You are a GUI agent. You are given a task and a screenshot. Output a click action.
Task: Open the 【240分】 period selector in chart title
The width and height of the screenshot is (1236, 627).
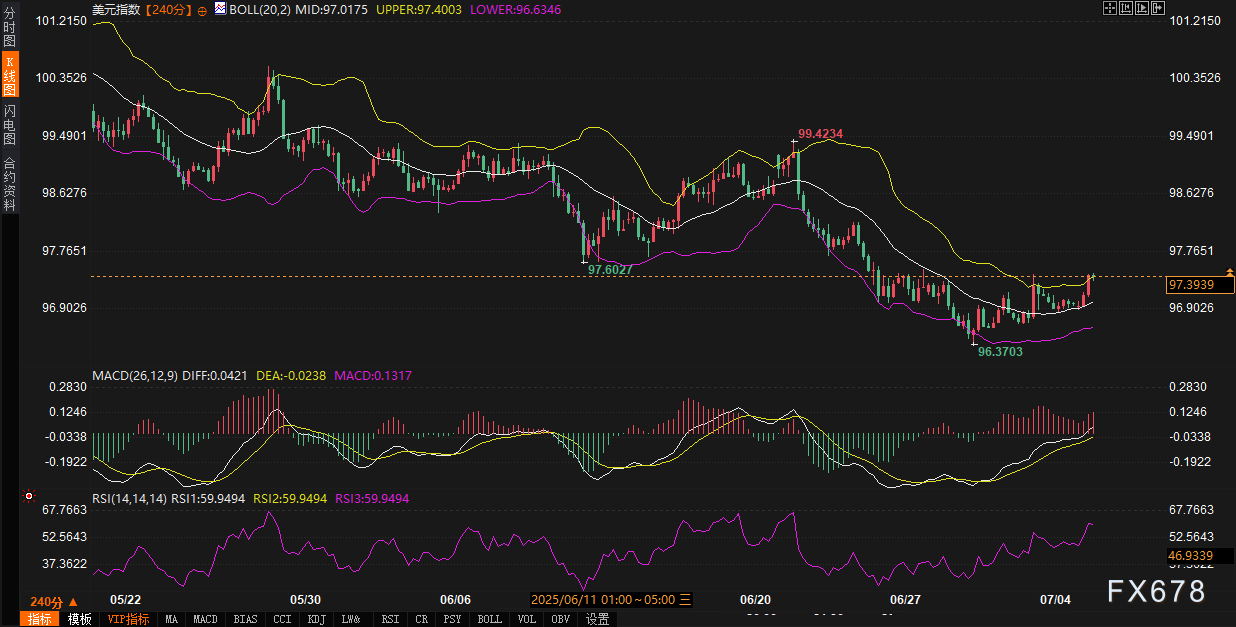pos(165,10)
